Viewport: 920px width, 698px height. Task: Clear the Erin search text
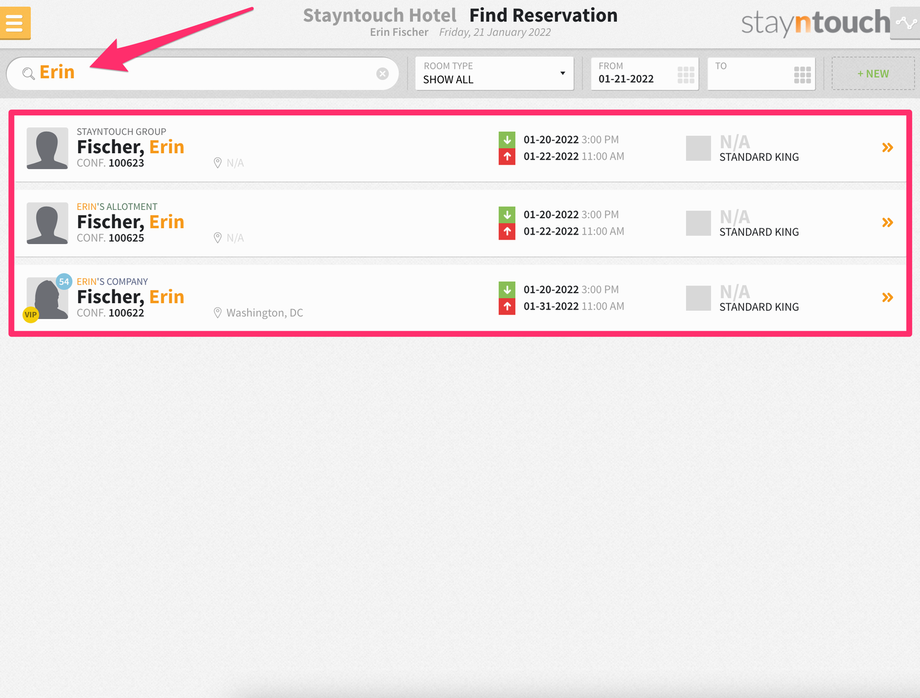point(383,73)
